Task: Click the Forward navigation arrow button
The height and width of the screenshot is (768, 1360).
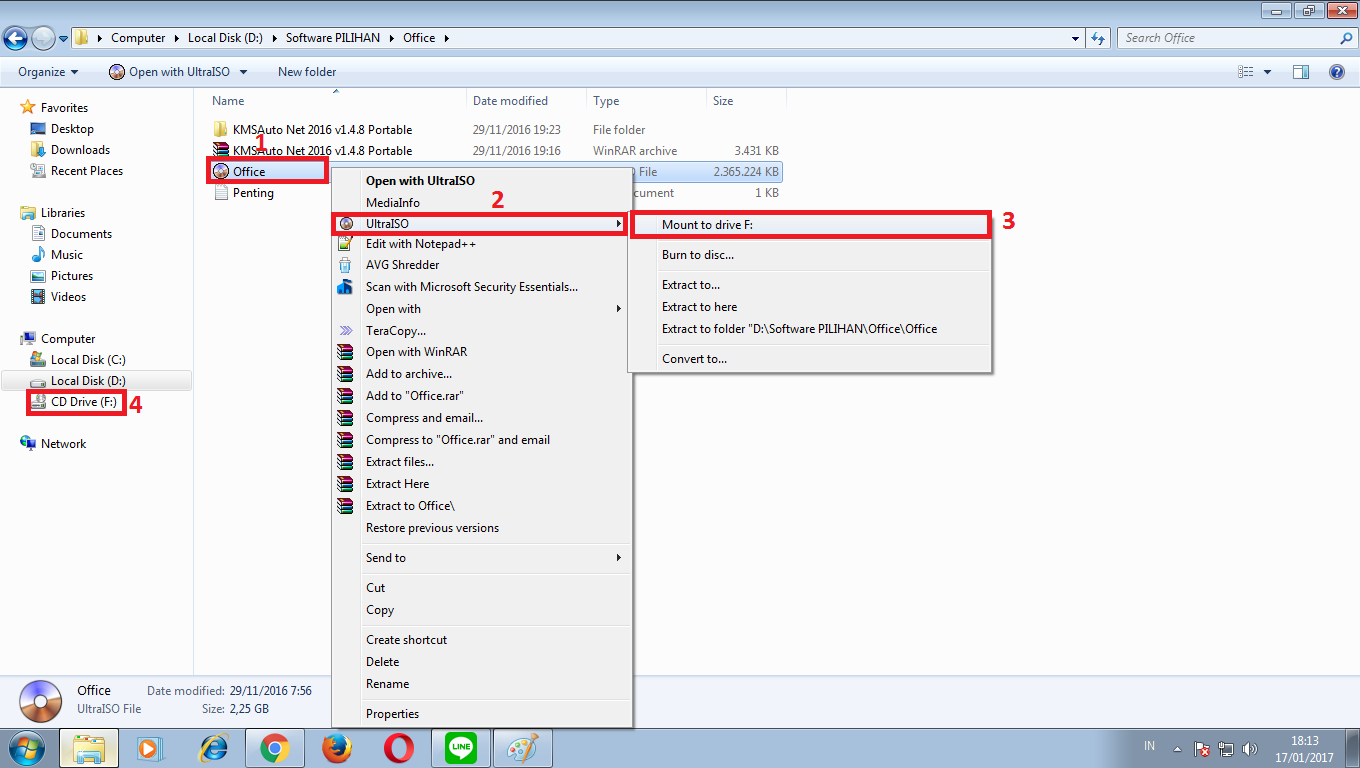Action: pyautogui.click(x=43, y=39)
